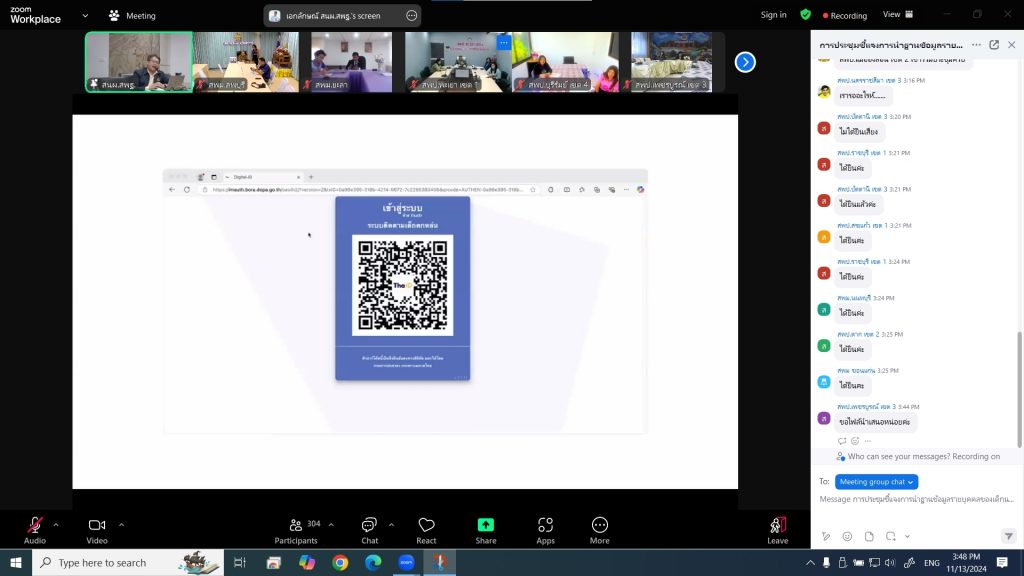
Task: Add emoji reaction to last message
Action: coord(855,441)
